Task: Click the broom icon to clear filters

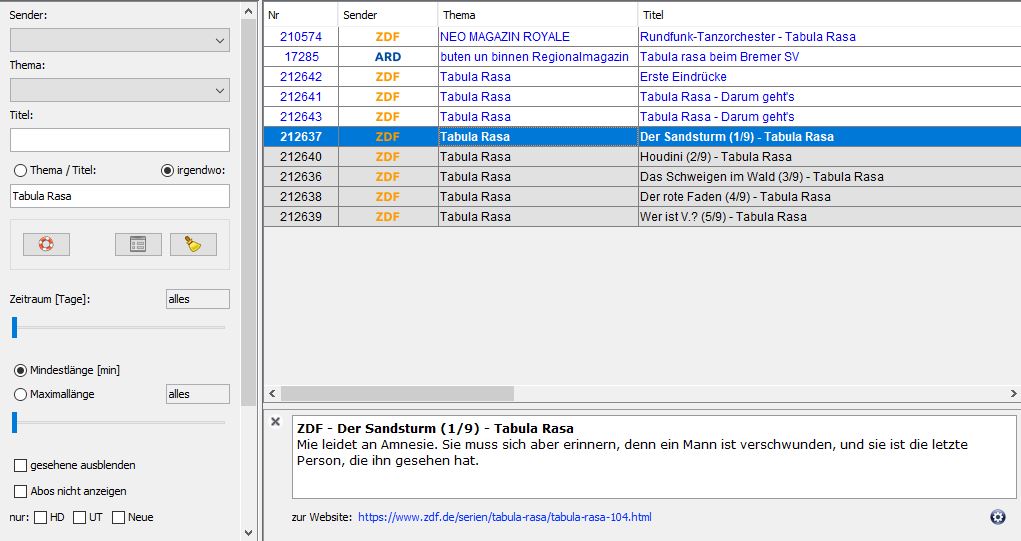Action: pyautogui.click(x=193, y=244)
